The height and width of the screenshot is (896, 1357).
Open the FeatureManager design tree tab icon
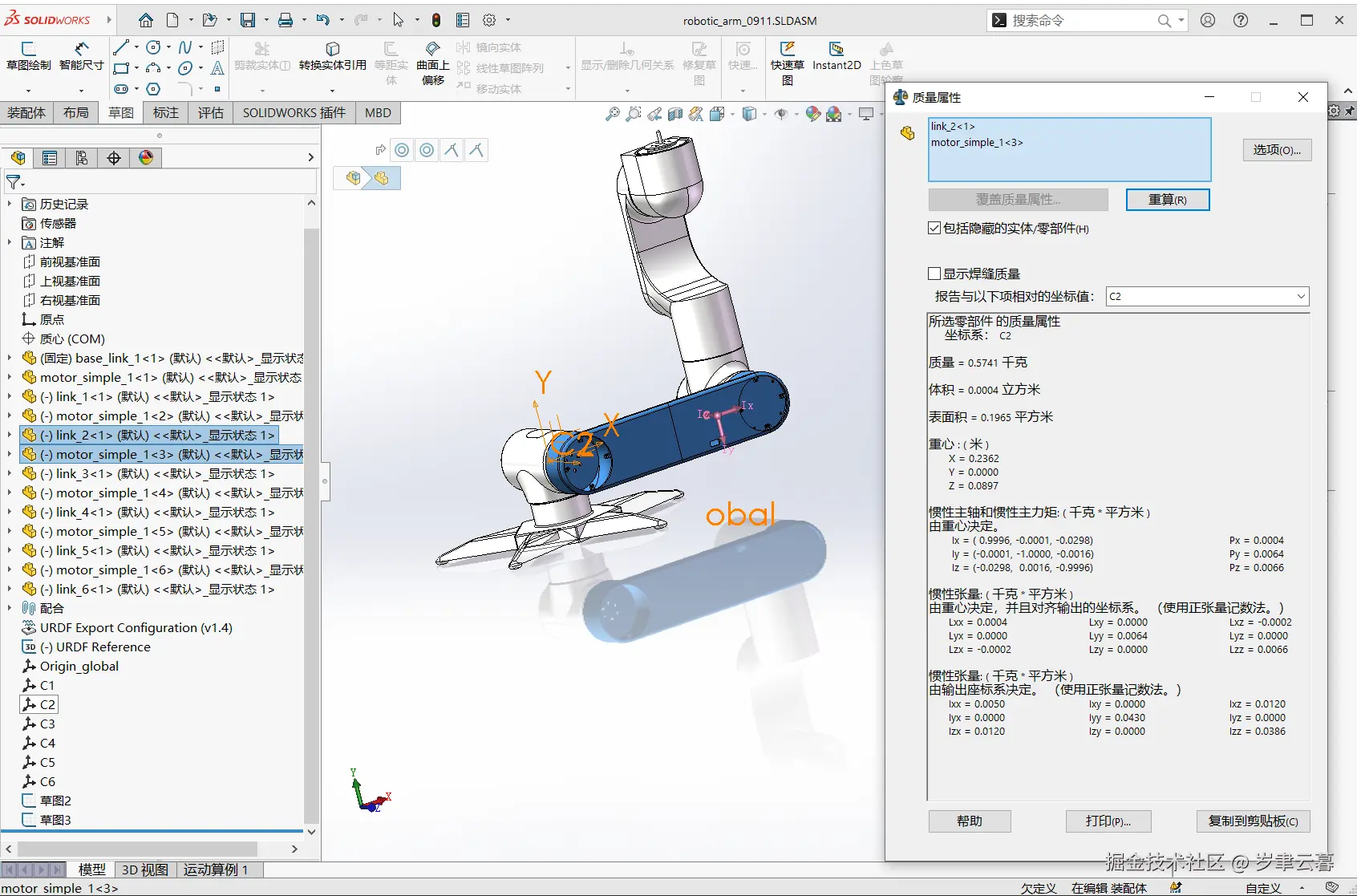coord(18,158)
